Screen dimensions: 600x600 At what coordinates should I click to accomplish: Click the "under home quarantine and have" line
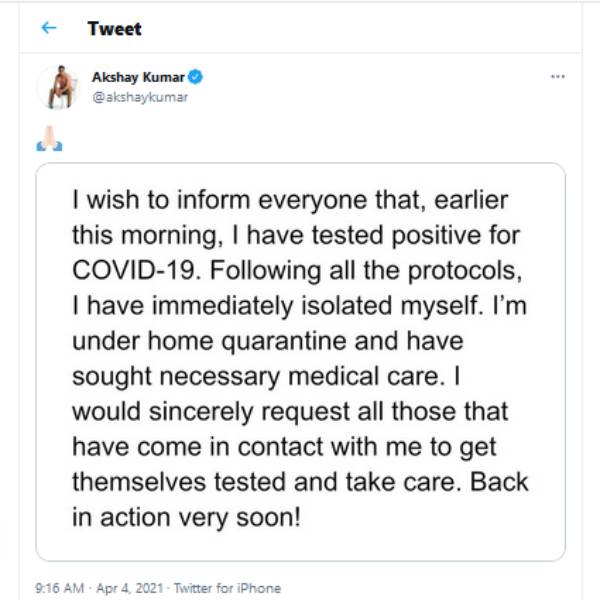click(268, 341)
